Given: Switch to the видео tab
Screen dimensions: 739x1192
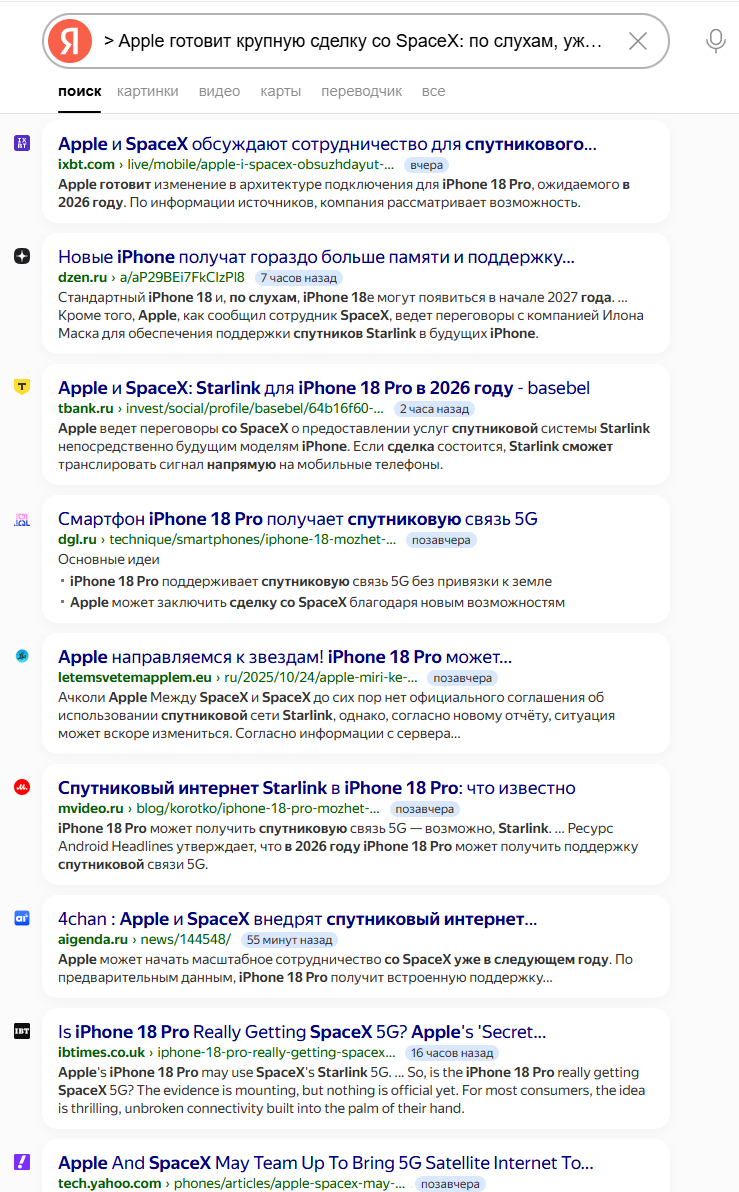Looking at the screenshot, I should [219, 91].
